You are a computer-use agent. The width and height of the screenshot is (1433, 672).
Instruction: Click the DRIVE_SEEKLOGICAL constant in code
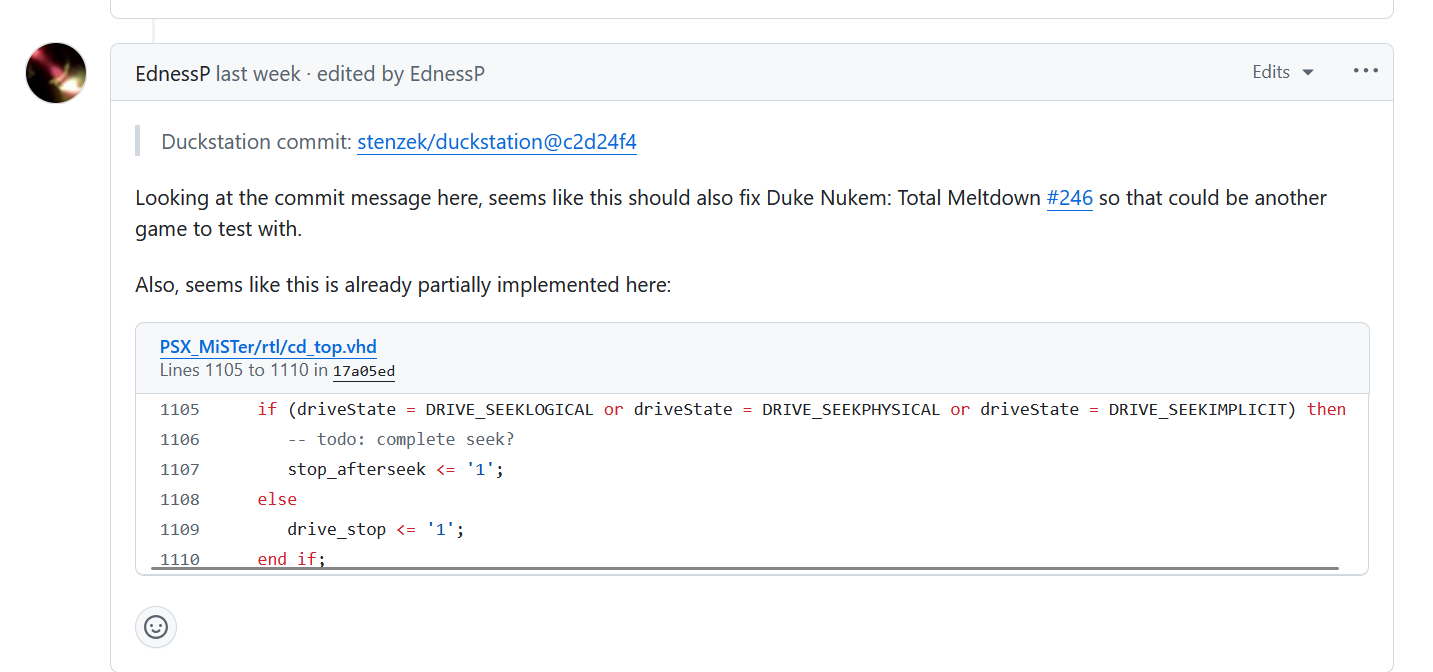(x=510, y=409)
